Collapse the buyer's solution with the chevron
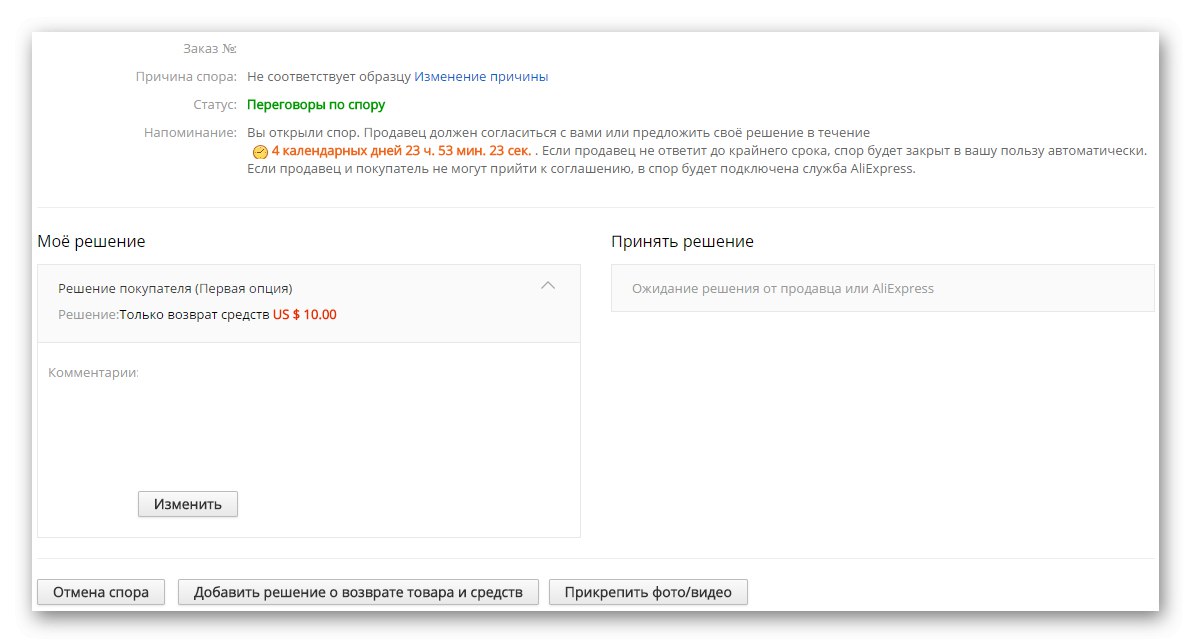The height and width of the screenshot is (643, 1191). (x=548, y=285)
